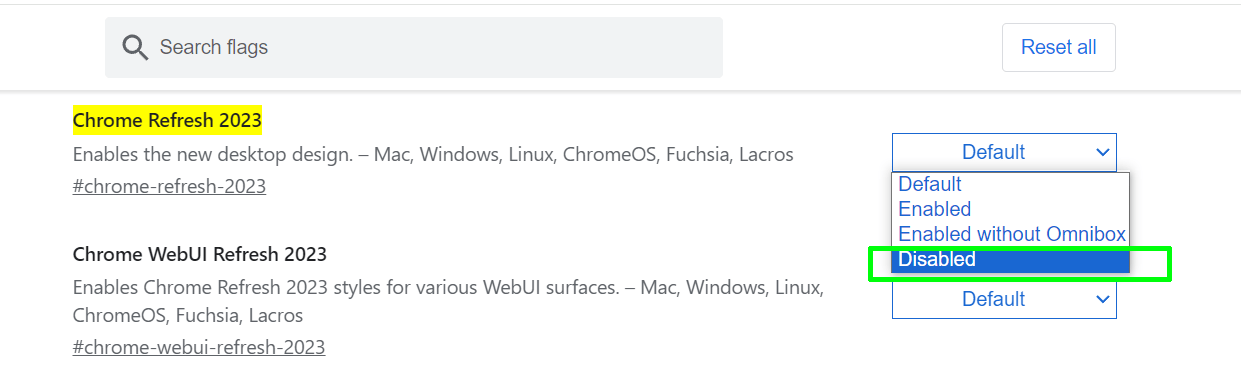1241x372 pixels.
Task: Click the Chrome WebUI Refresh 2023 title
Action: coord(200,254)
